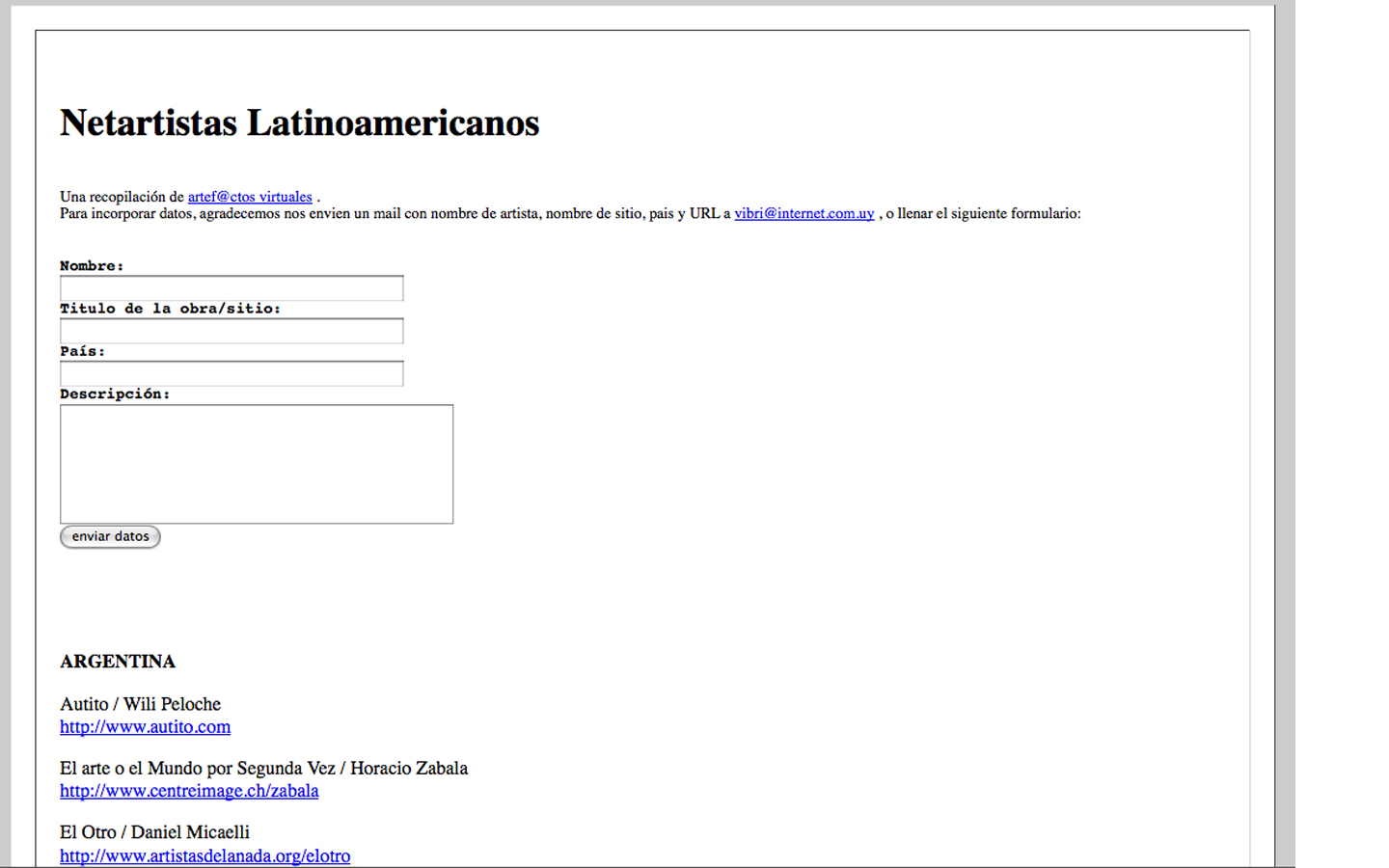Focus the Nombre text field
1389x868 pixels.
(231, 288)
